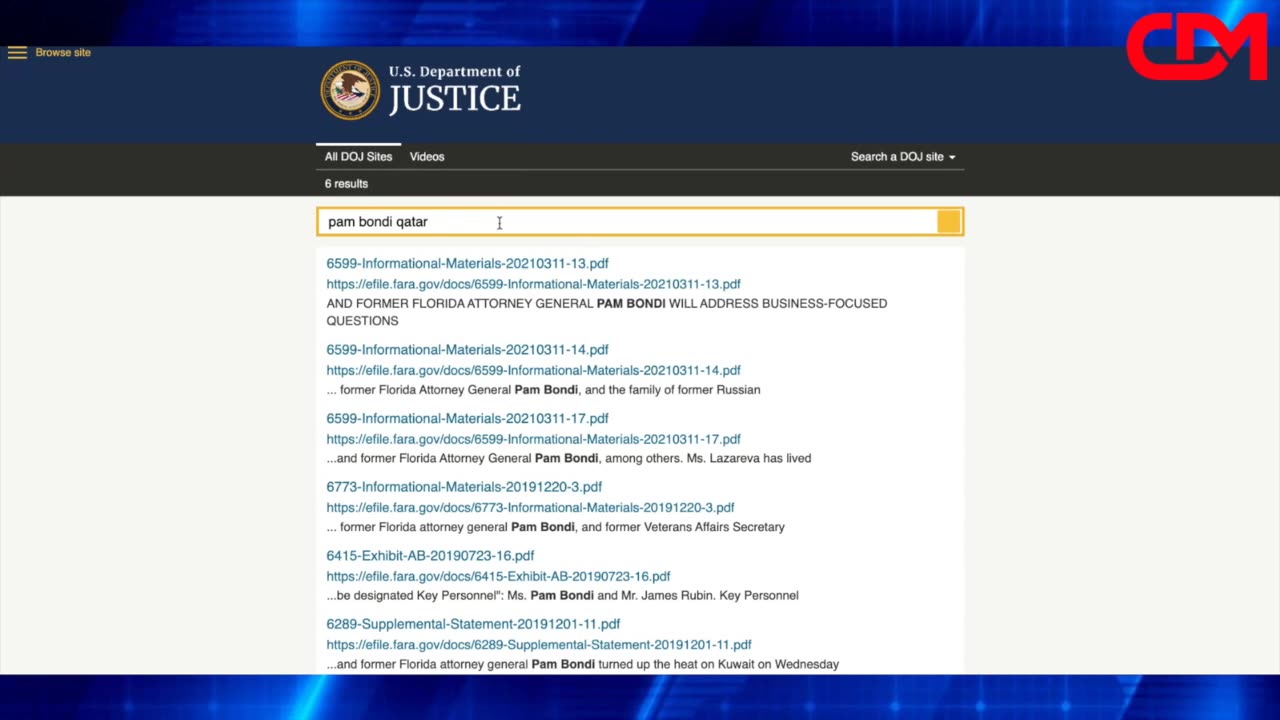Click the Browse site label
This screenshot has height=720, width=1280.
(x=63, y=53)
